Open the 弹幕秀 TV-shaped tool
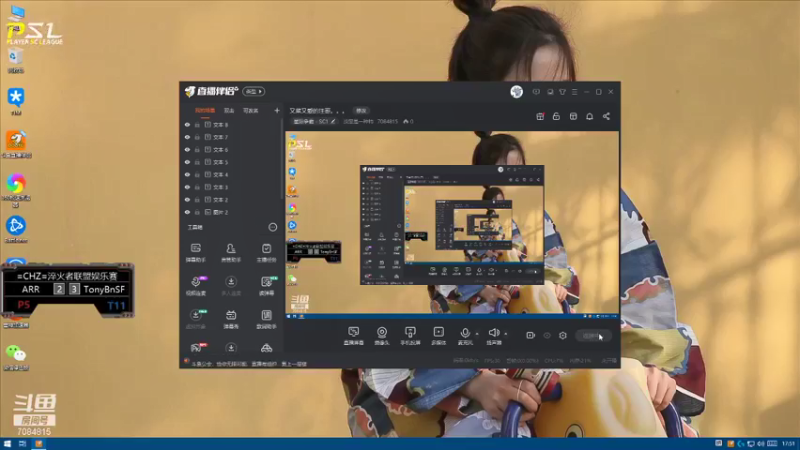Image resolution: width=800 pixels, height=450 pixels. tap(231, 319)
